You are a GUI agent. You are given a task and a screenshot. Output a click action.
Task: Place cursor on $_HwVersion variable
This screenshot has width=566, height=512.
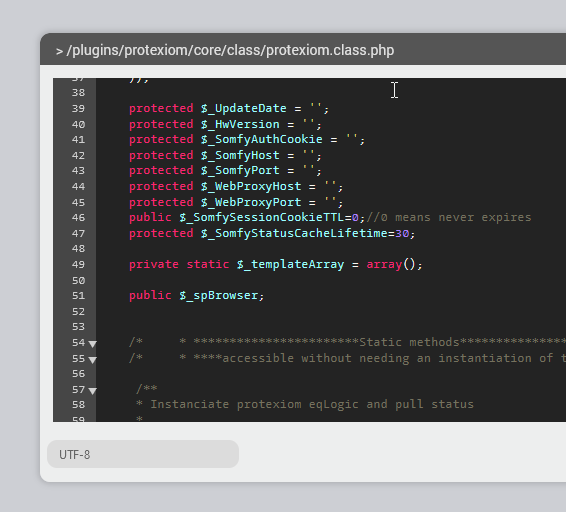[240, 124]
